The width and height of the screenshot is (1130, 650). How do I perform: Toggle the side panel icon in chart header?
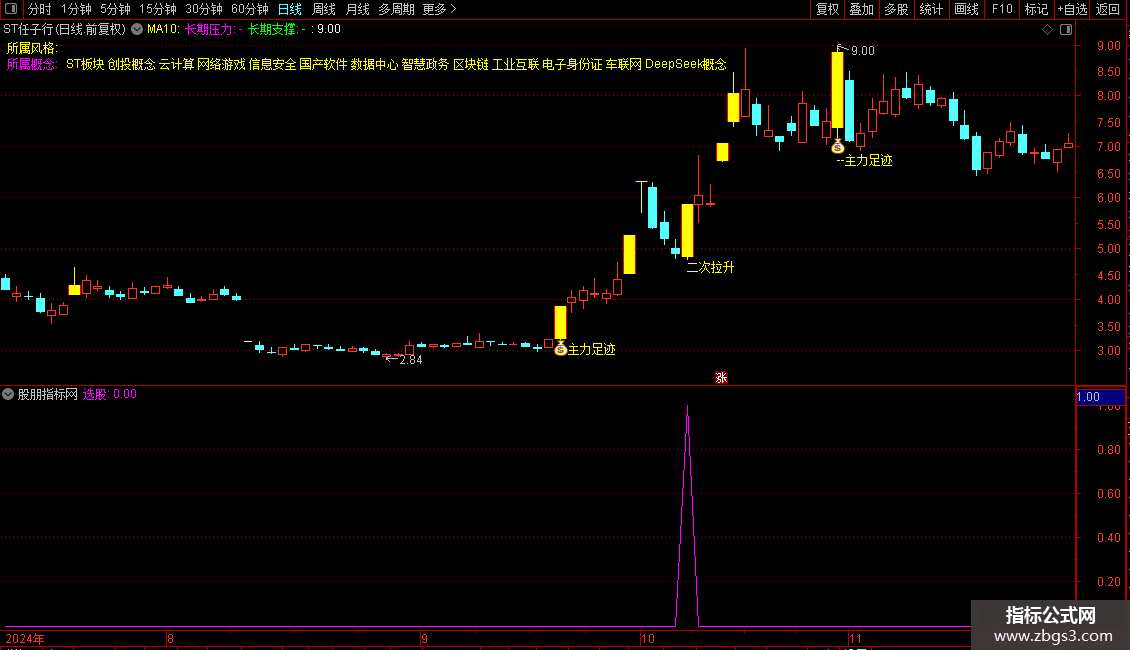click(1066, 29)
